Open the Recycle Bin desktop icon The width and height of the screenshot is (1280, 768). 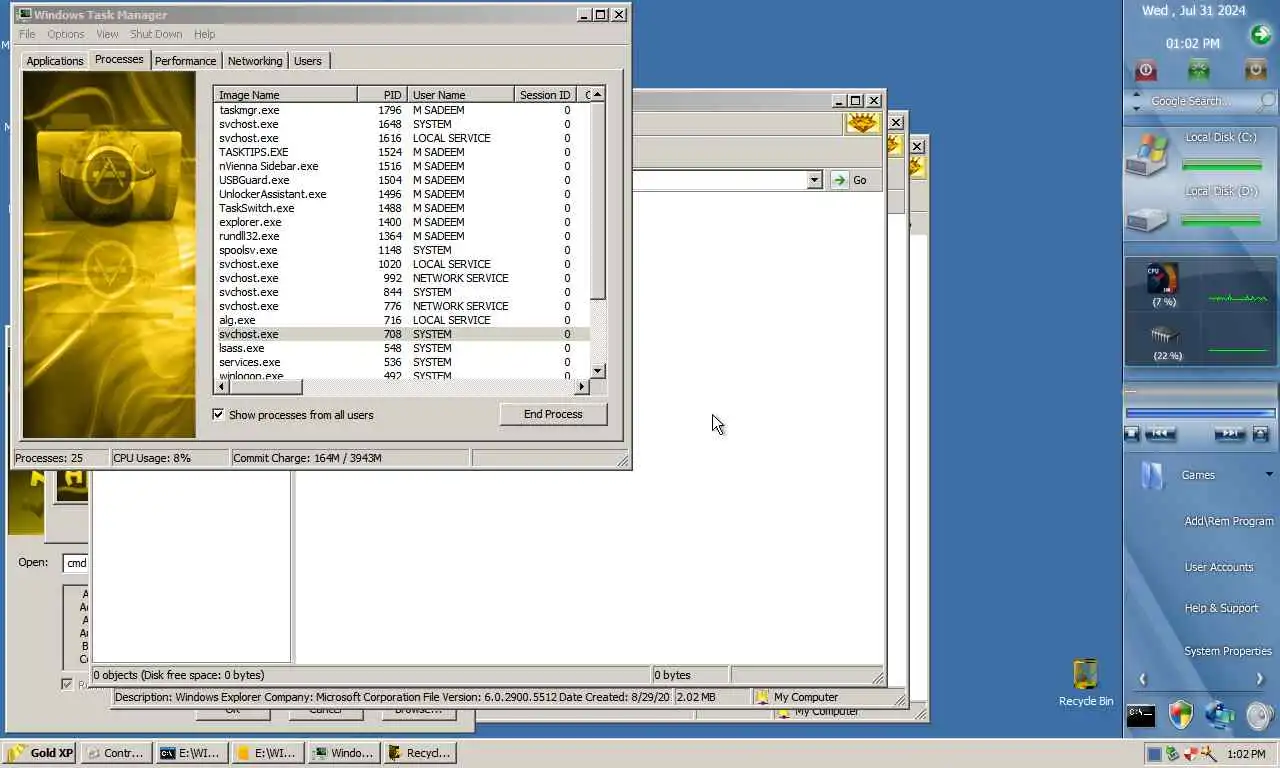tap(1085, 675)
